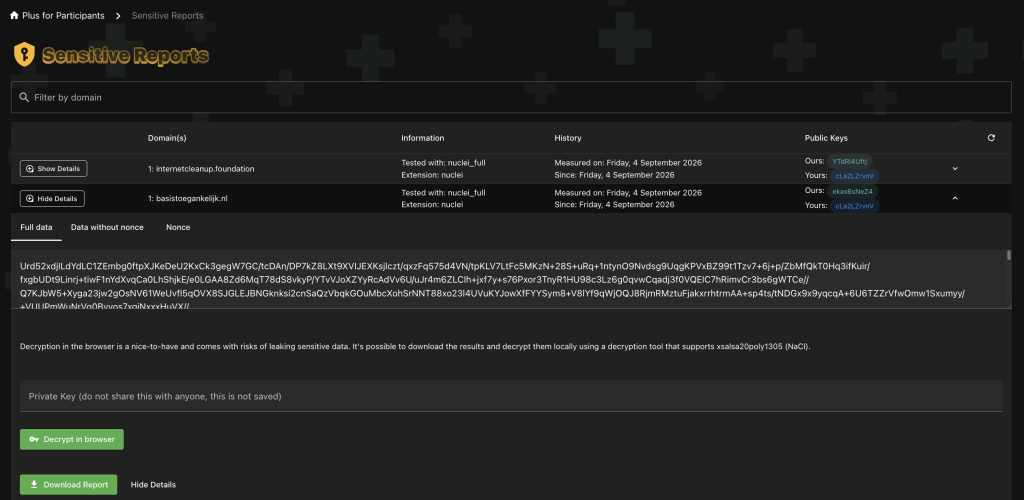Select the Full data tab

37,227
